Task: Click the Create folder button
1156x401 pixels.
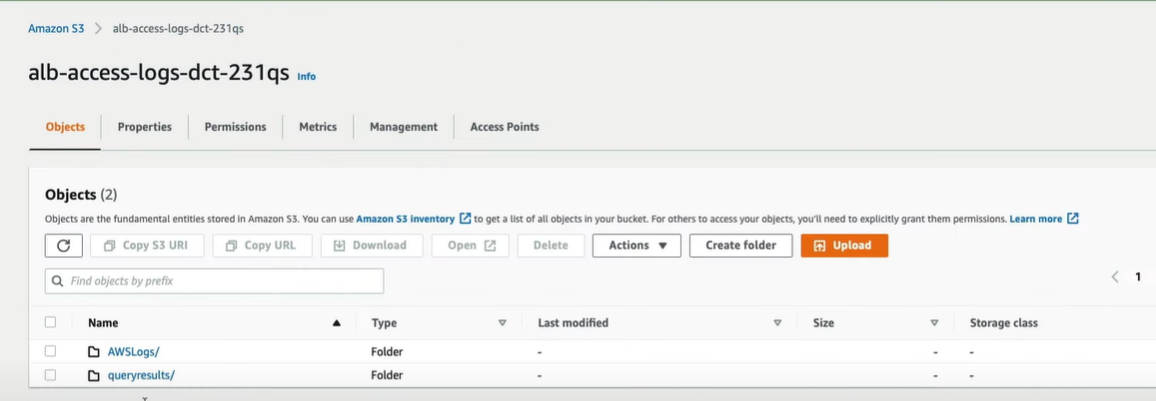Action: pyautogui.click(x=741, y=245)
